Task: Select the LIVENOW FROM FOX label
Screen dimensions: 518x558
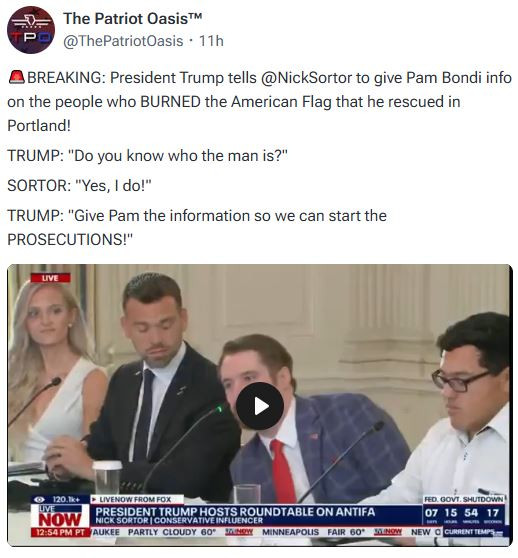Action: 134,500
